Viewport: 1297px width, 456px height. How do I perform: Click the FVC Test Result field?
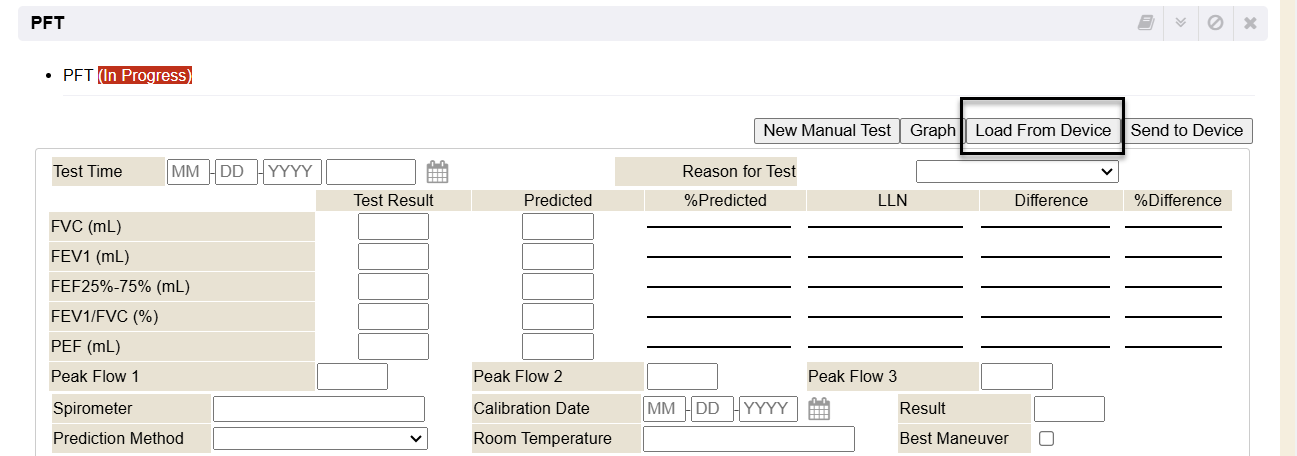[x=393, y=227]
